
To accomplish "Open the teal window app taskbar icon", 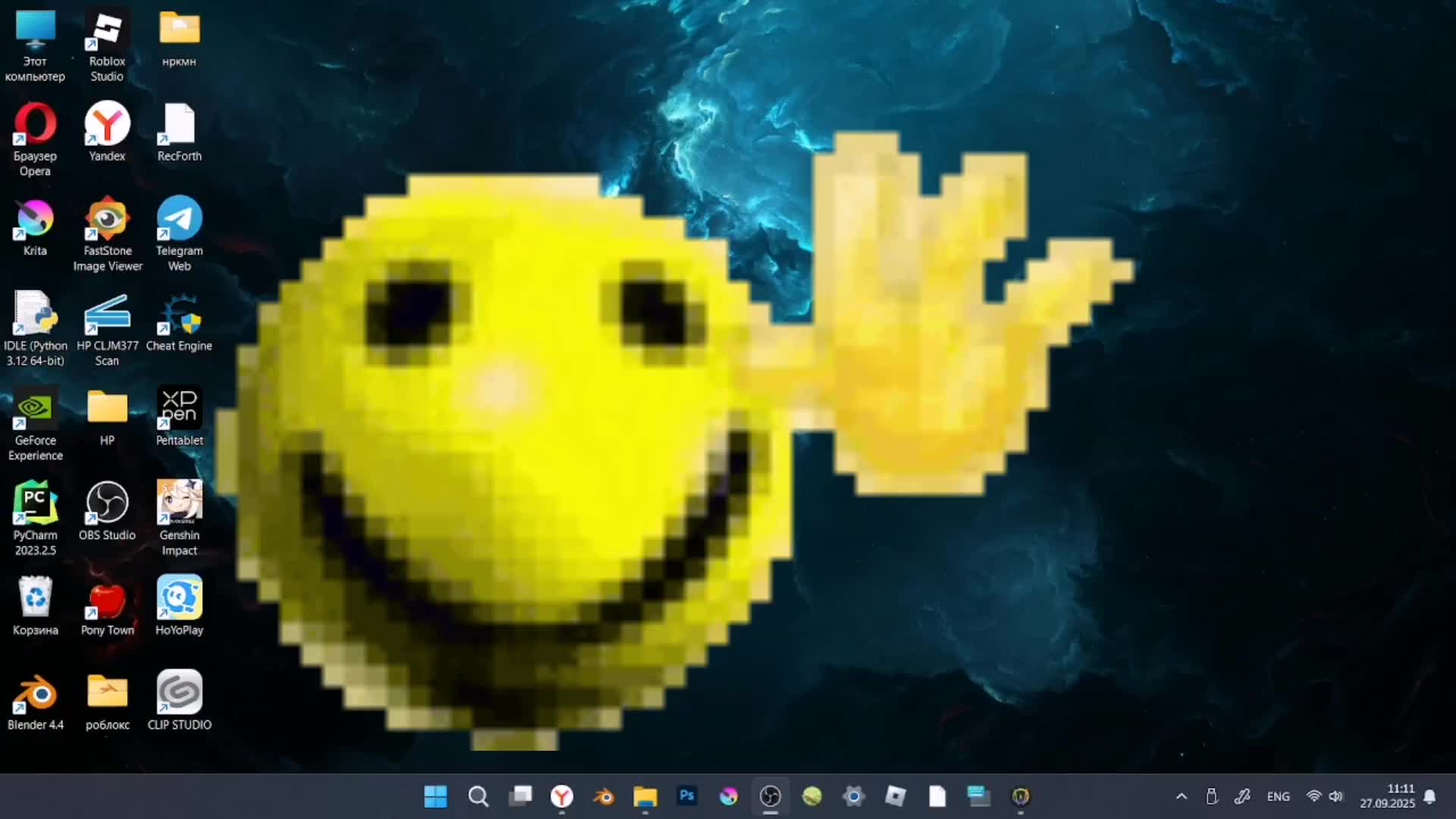I will tap(979, 796).
